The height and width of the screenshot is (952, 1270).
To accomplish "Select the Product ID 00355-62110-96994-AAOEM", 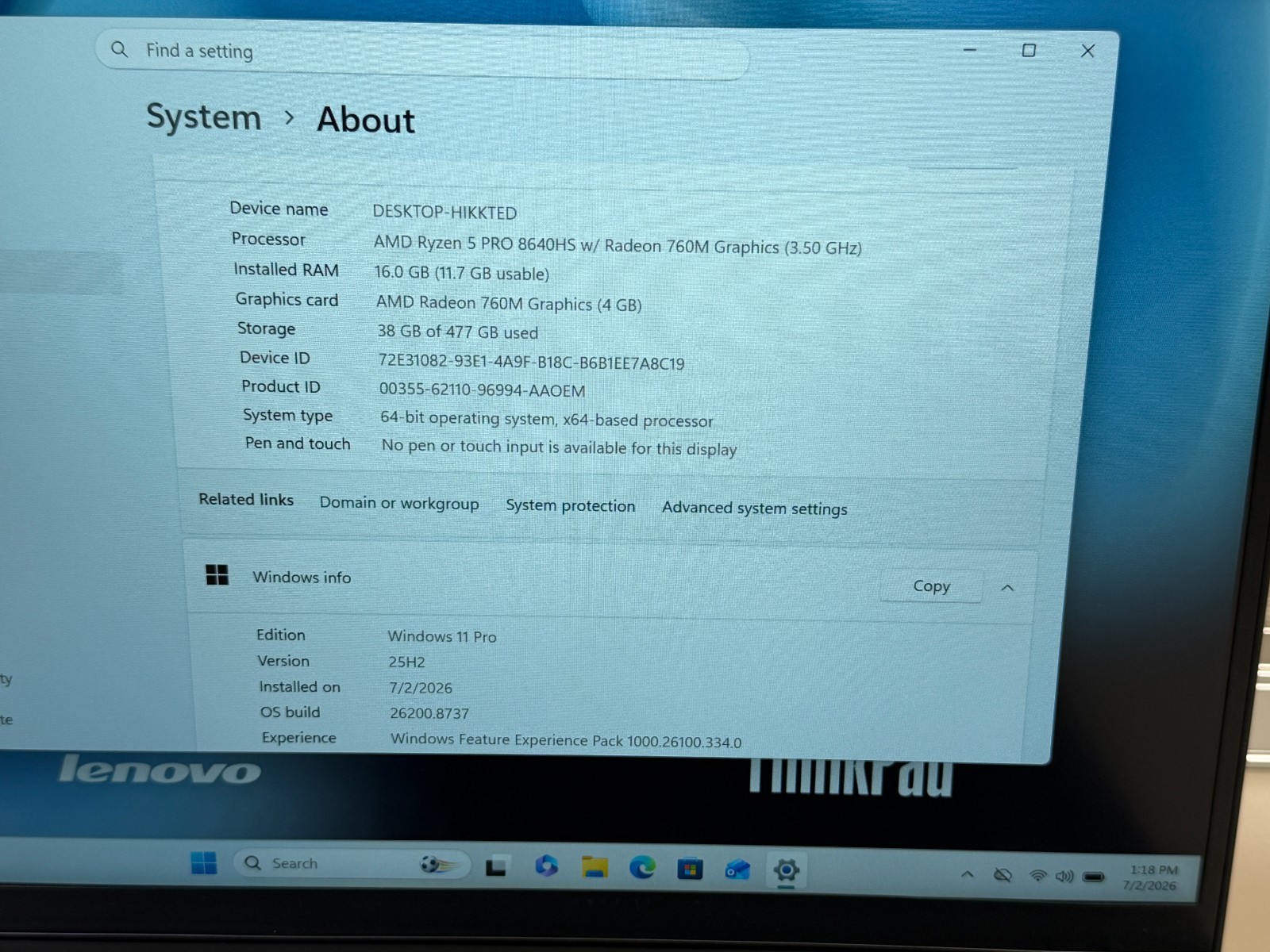I will pos(482,390).
